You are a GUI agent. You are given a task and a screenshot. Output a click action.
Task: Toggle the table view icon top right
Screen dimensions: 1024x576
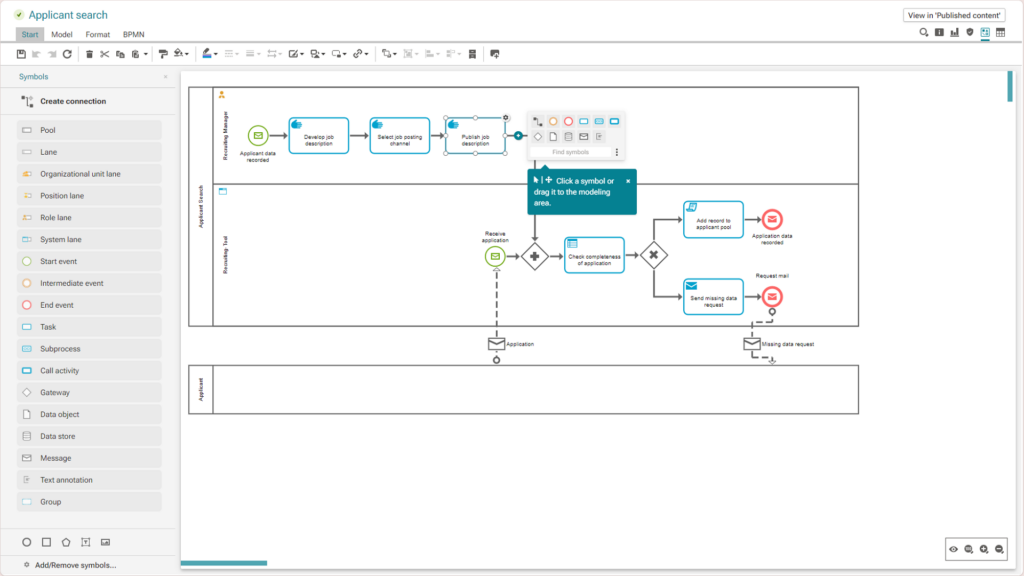pos(1001,32)
